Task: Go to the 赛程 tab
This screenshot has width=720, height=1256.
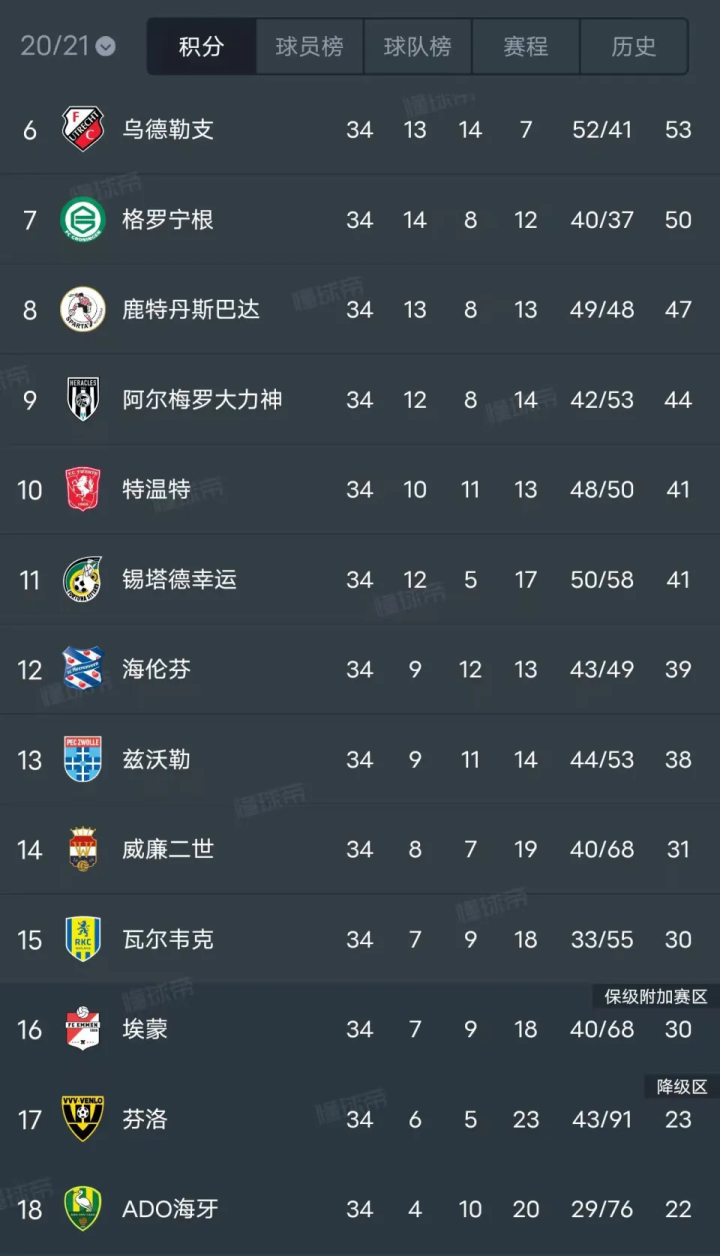Action: [x=525, y=46]
